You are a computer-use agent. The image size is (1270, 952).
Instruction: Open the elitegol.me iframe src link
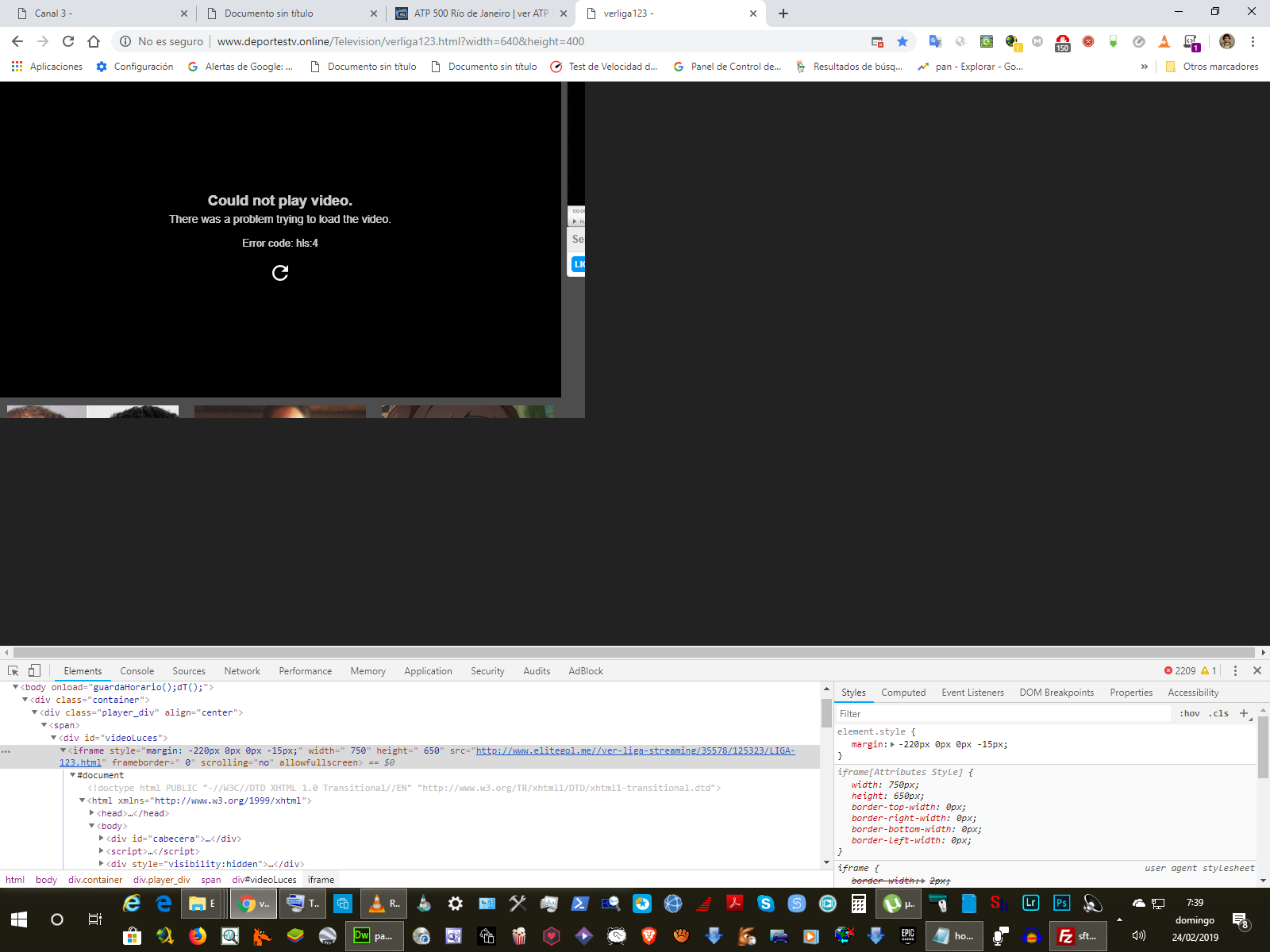click(x=635, y=750)
